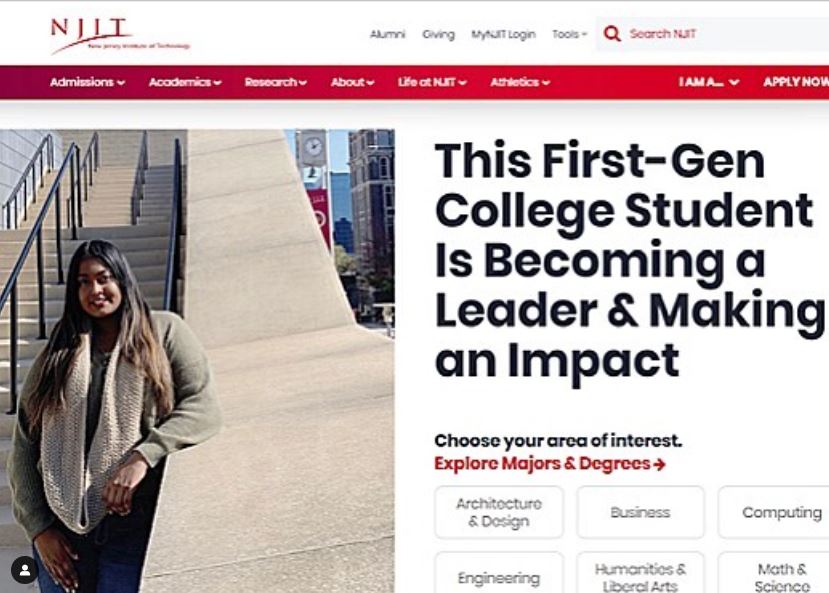Open the MyNJIT Login link
The height and width of the screenshot is (593, 829).
point(503,34)
